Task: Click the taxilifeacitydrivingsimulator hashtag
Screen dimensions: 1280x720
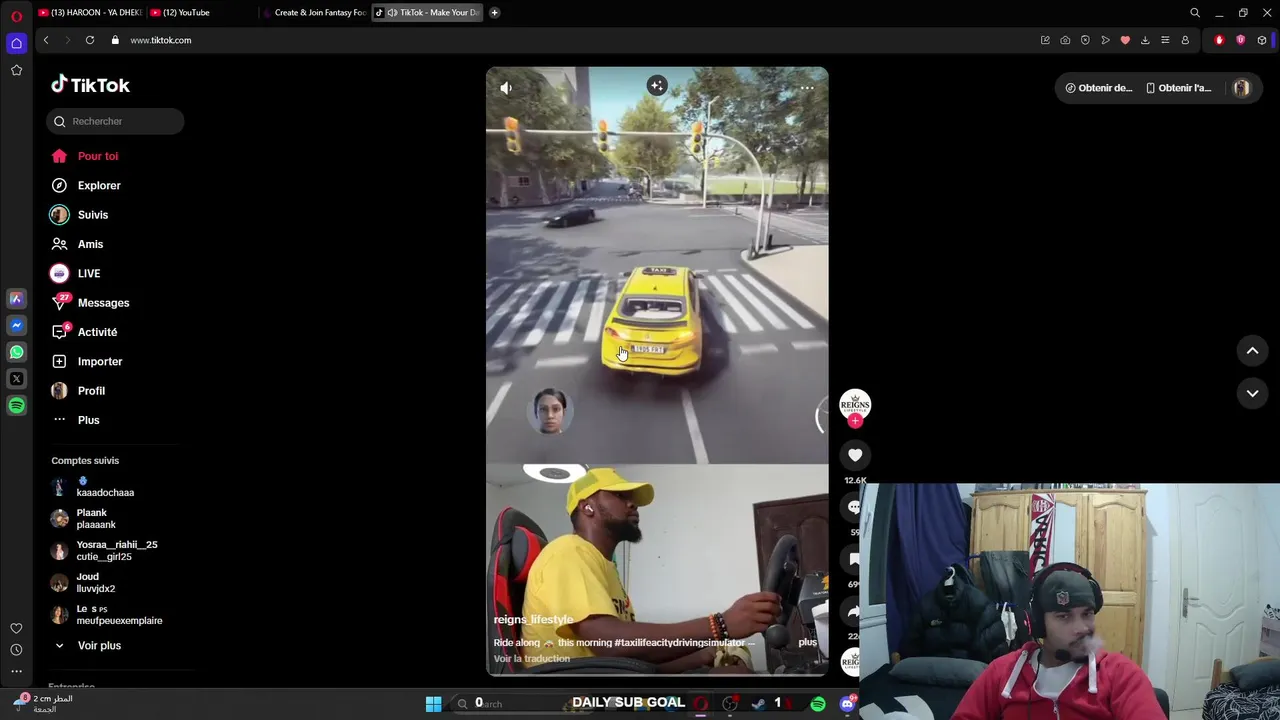Action: click(679, 643)
